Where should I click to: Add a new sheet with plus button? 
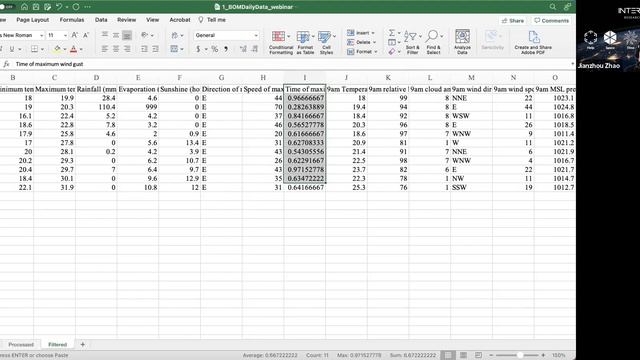pos(82,344)
